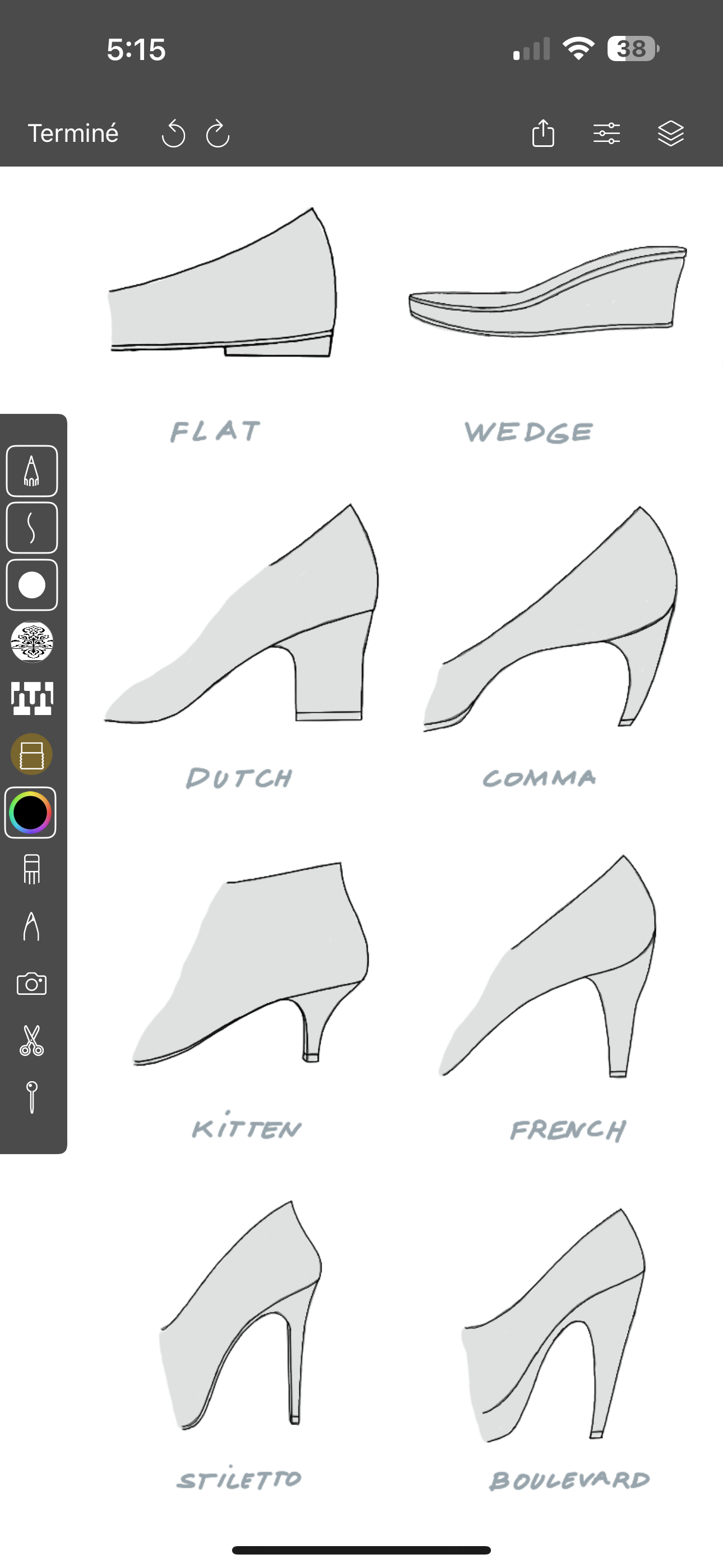
Task: Open the color wheel picker
Action: coord(30,813)
